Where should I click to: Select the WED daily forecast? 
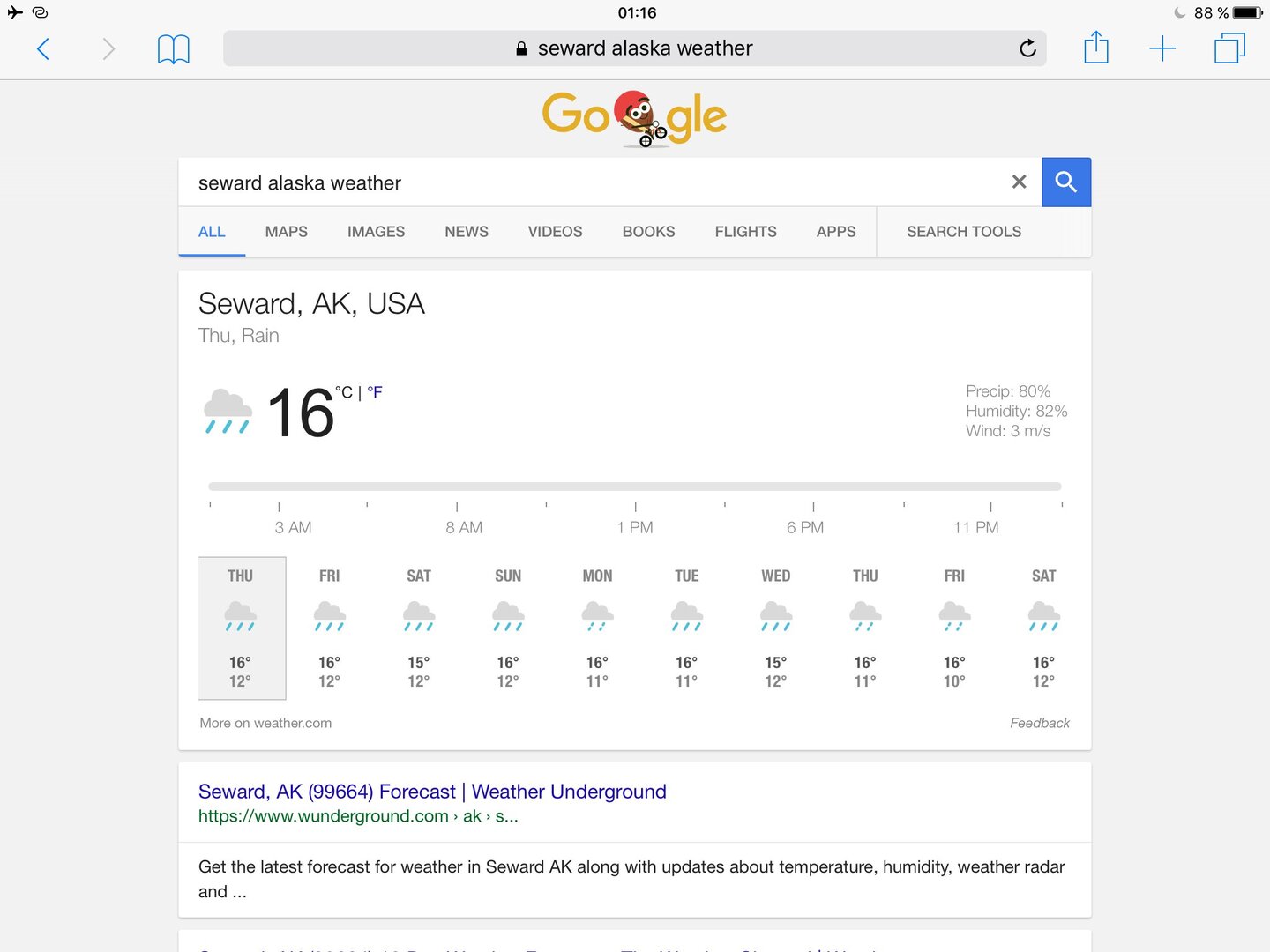tap(776, 628)
